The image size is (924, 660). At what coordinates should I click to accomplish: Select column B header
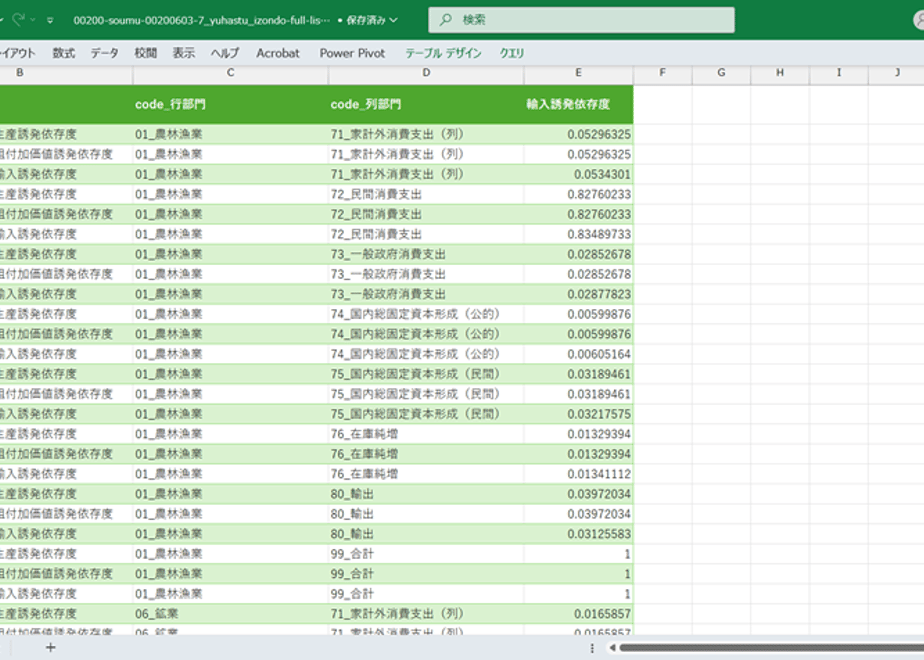tap(66, 72)
